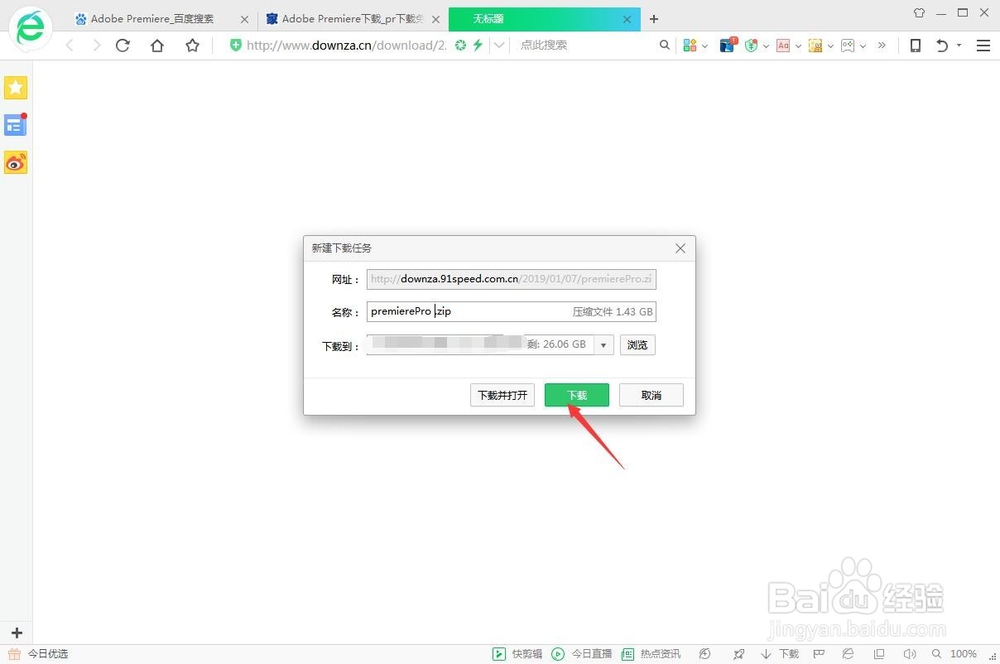Click the blue extension icon with red badge

pos(728,45)
